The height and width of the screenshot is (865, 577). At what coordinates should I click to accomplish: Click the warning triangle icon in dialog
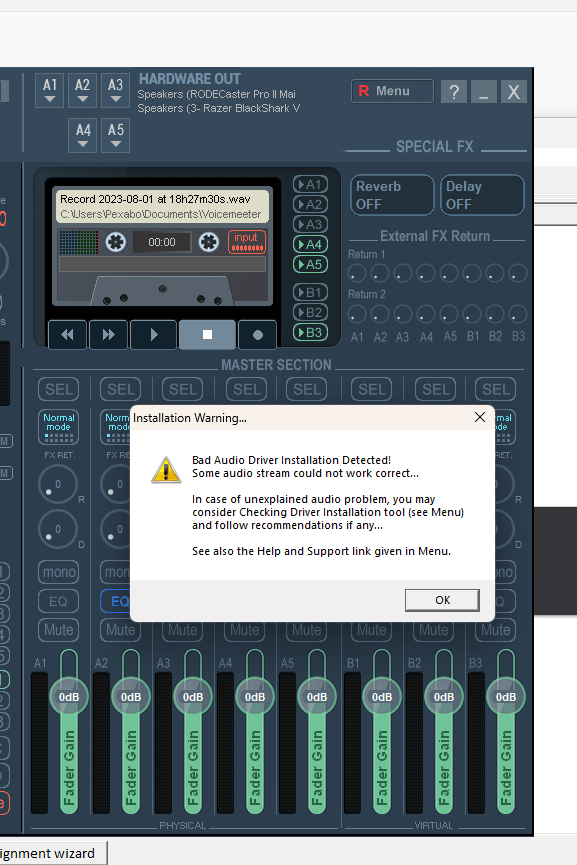click(166, 470)
